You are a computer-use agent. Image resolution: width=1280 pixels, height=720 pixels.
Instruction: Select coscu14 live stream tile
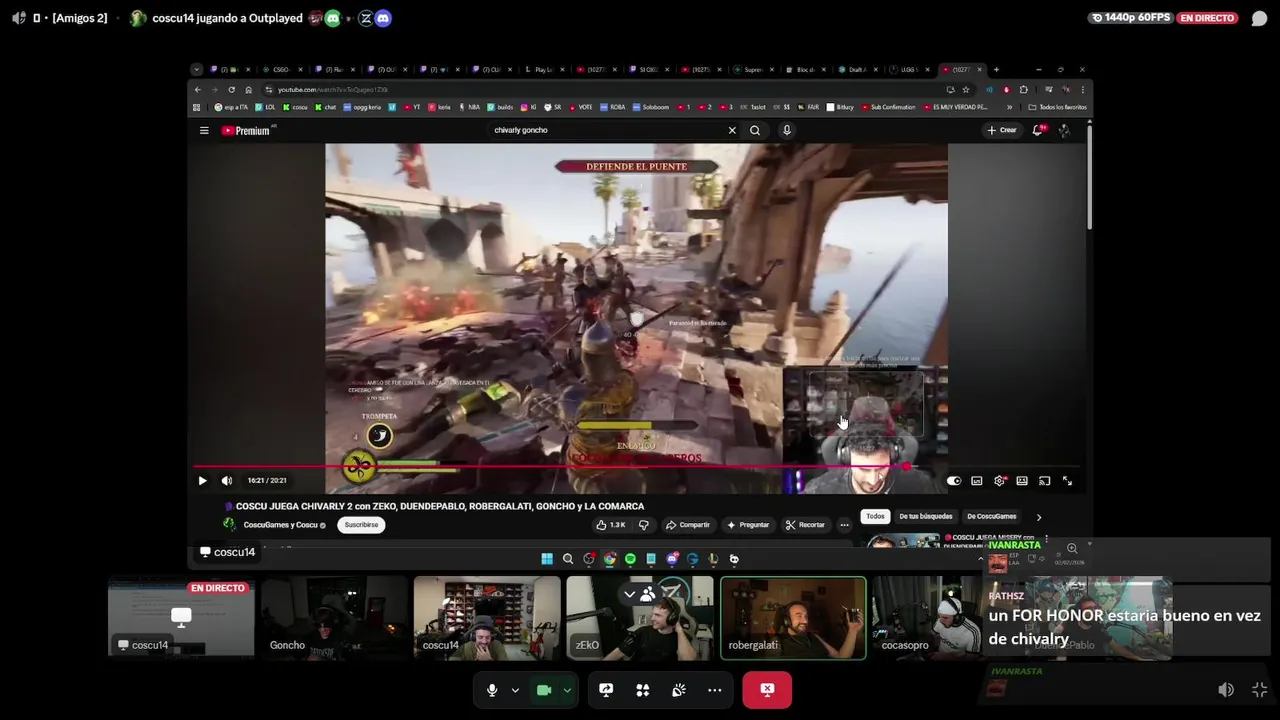pos(181,617)
